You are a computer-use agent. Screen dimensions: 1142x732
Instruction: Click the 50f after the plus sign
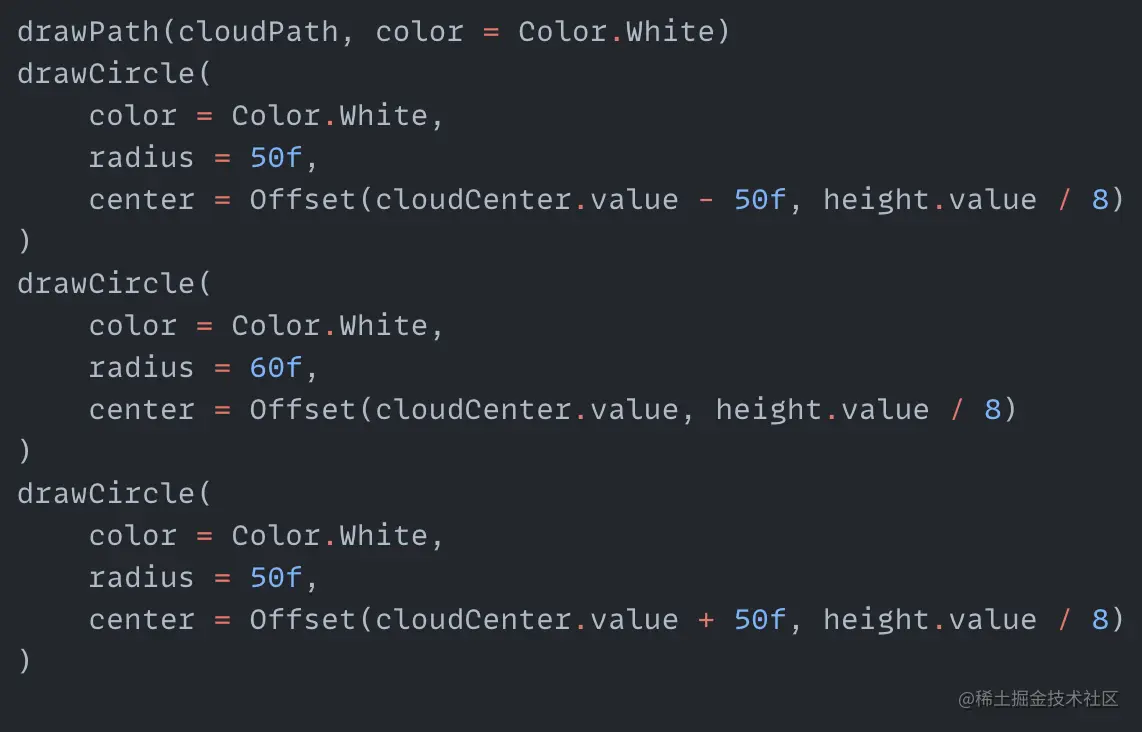760,620
